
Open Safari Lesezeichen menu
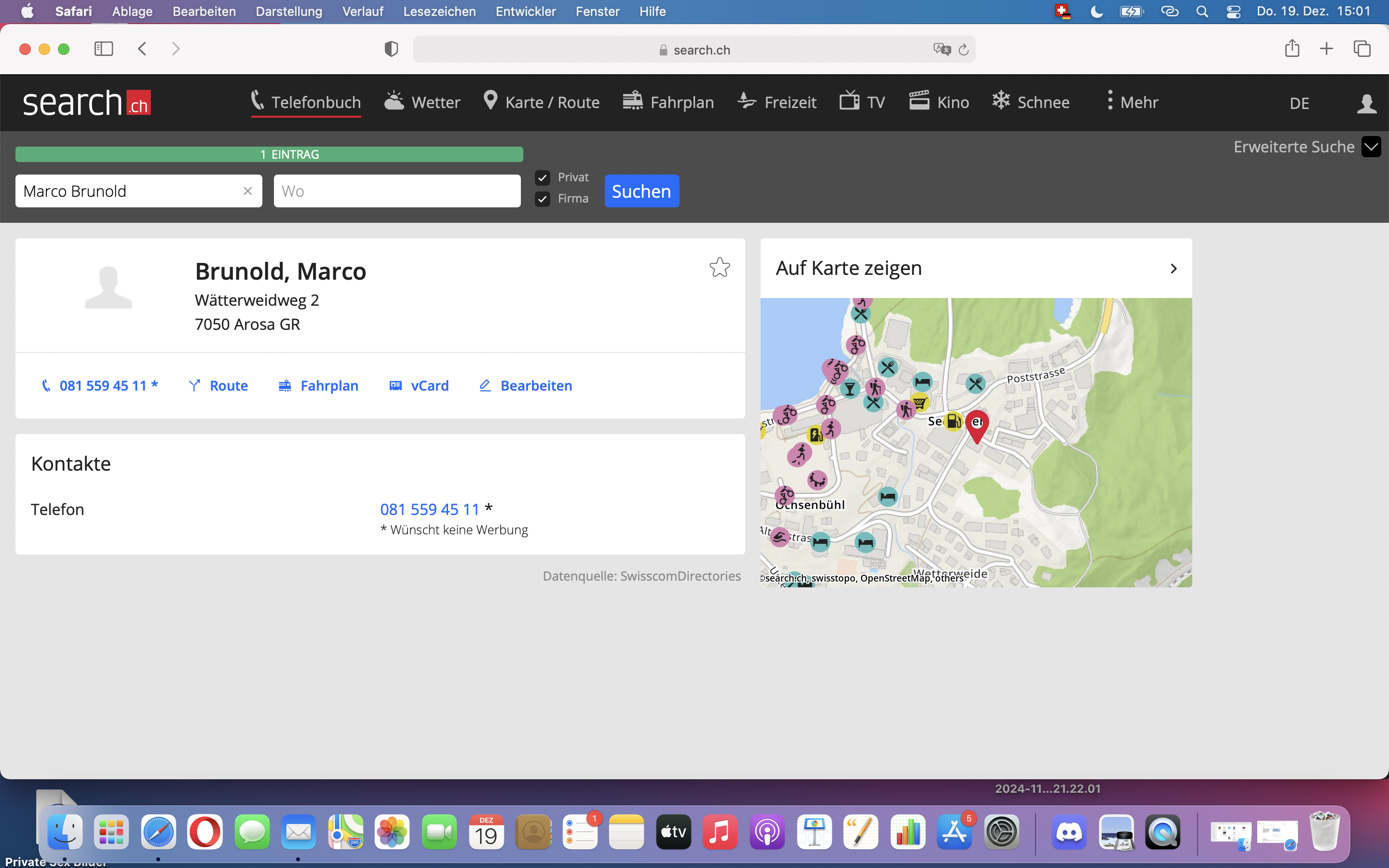439,12
